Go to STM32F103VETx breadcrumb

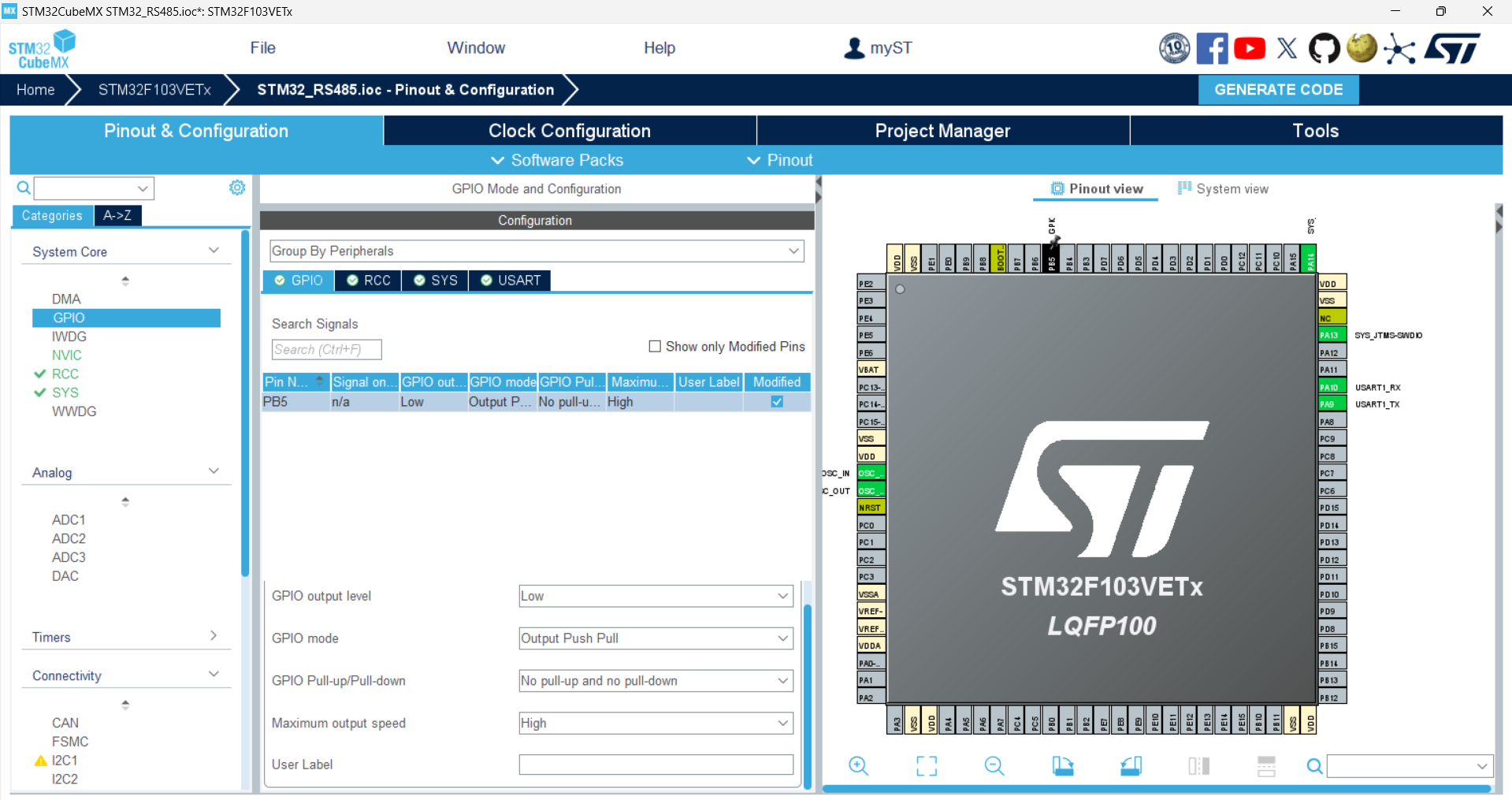[154, 90]
